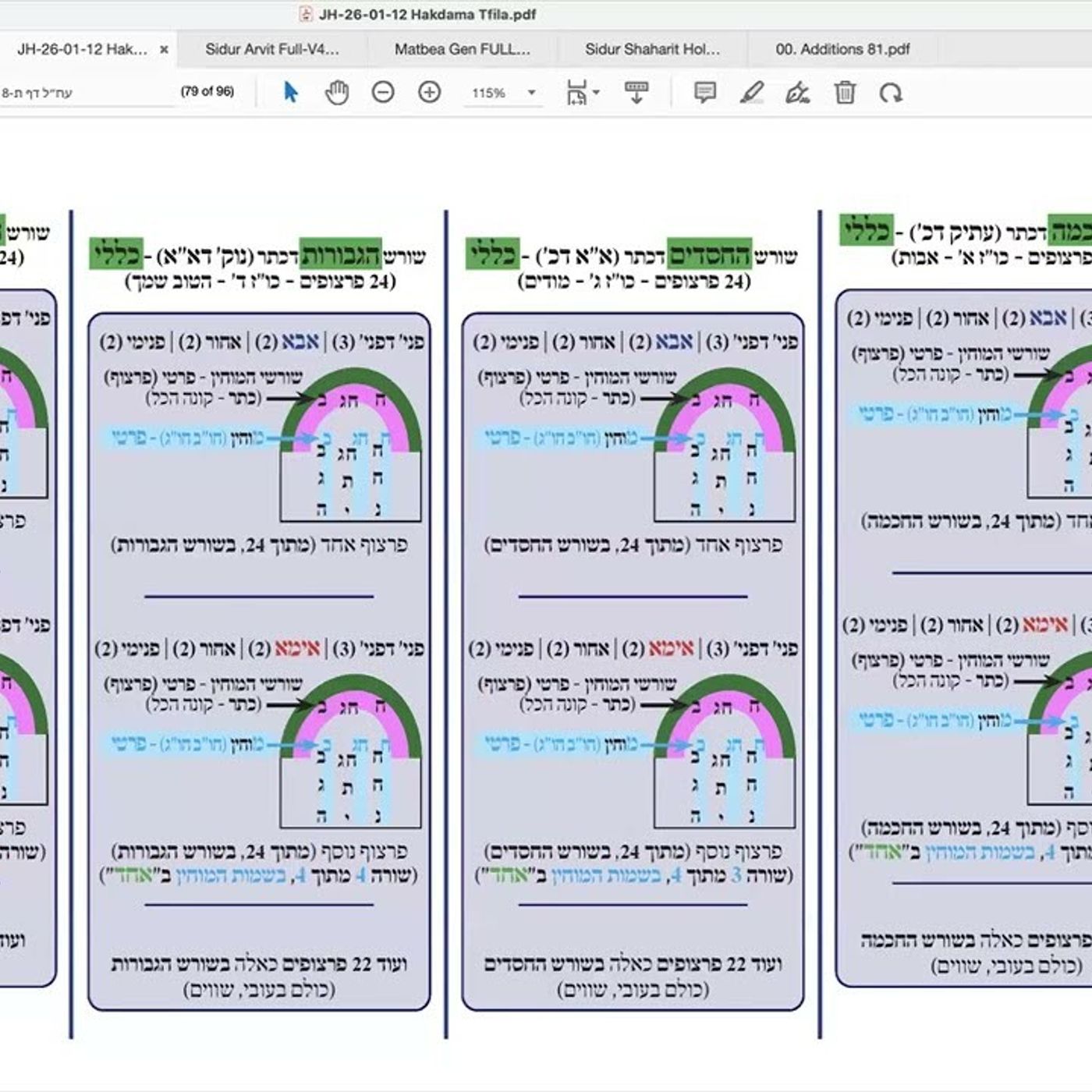The width and height of the screenshot is (1092, 1092).
Task: Click the scrolling mode keyboard icon
Action: click(x=636, y=92)
